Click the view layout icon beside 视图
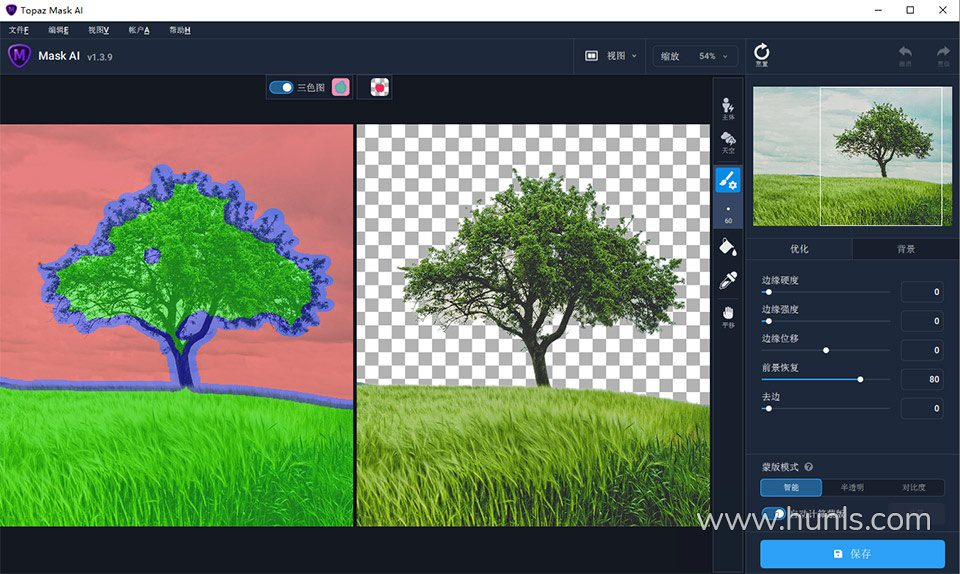Image resolution: width=960 pixels, height=574 pixels. pos(591,56)
